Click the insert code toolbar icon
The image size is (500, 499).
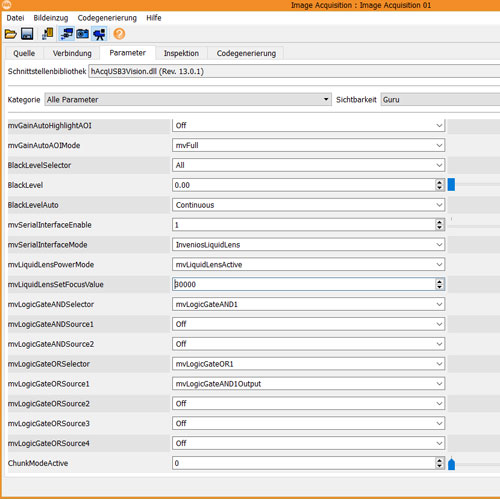coord(48,34)
